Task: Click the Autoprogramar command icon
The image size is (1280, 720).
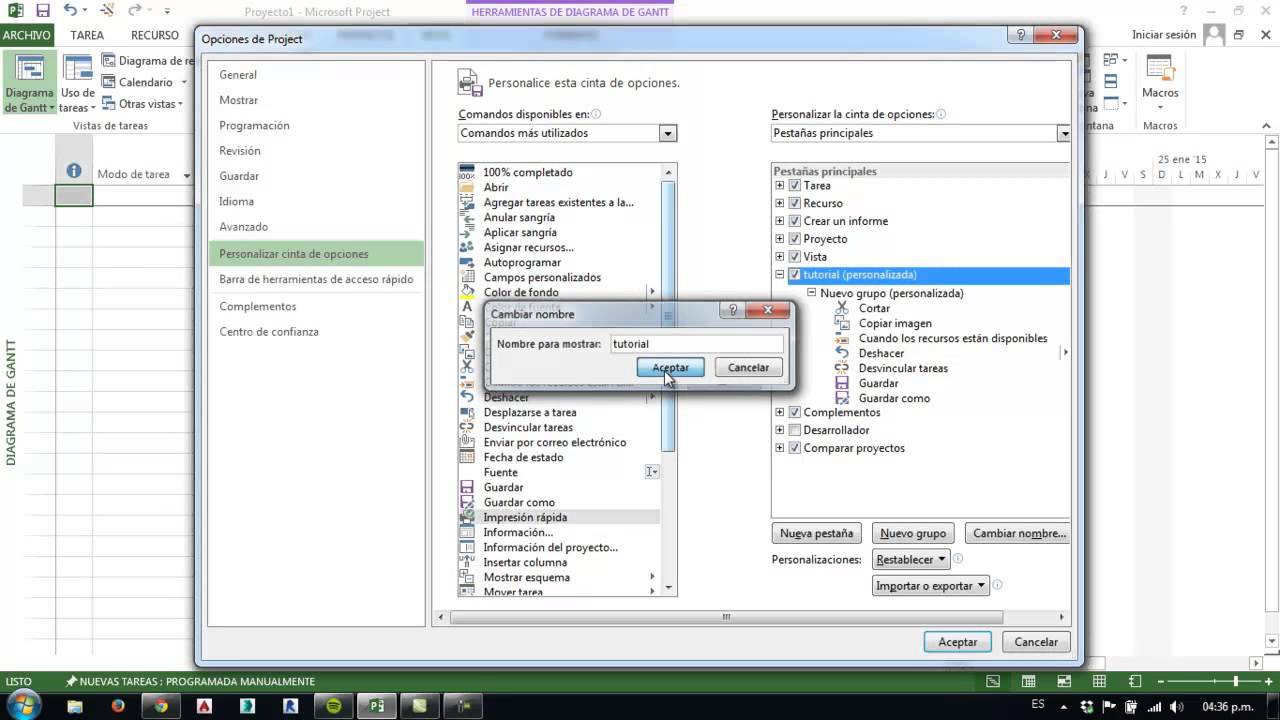Action: pos(467,262)
